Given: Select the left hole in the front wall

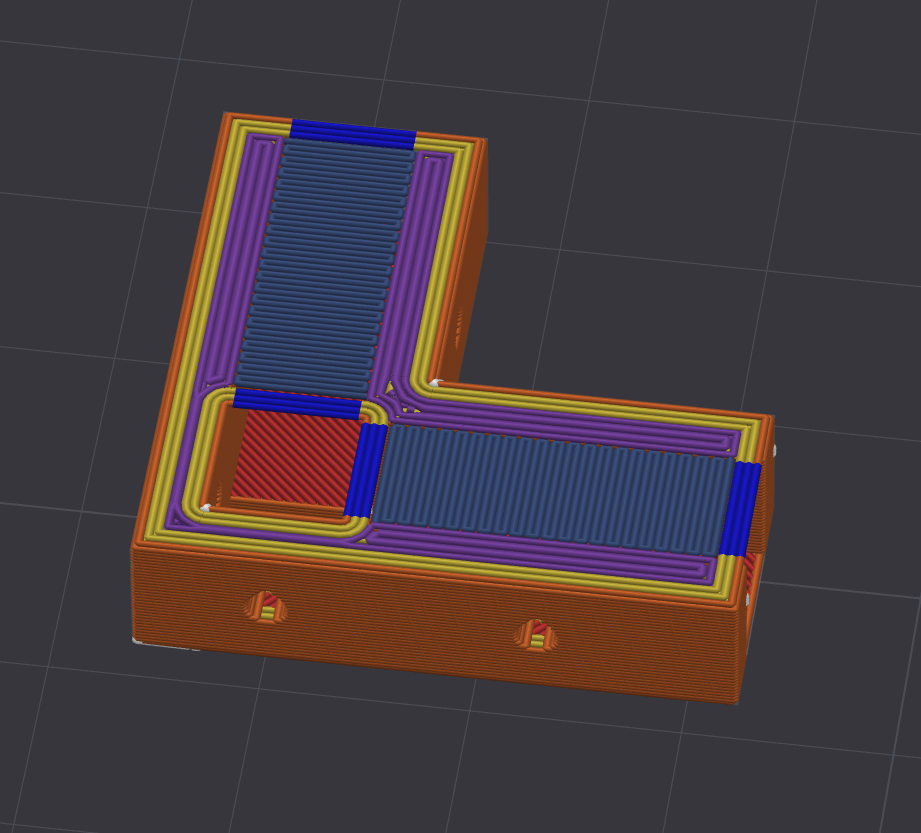Looking at the screenshot, I should point(266,607).
